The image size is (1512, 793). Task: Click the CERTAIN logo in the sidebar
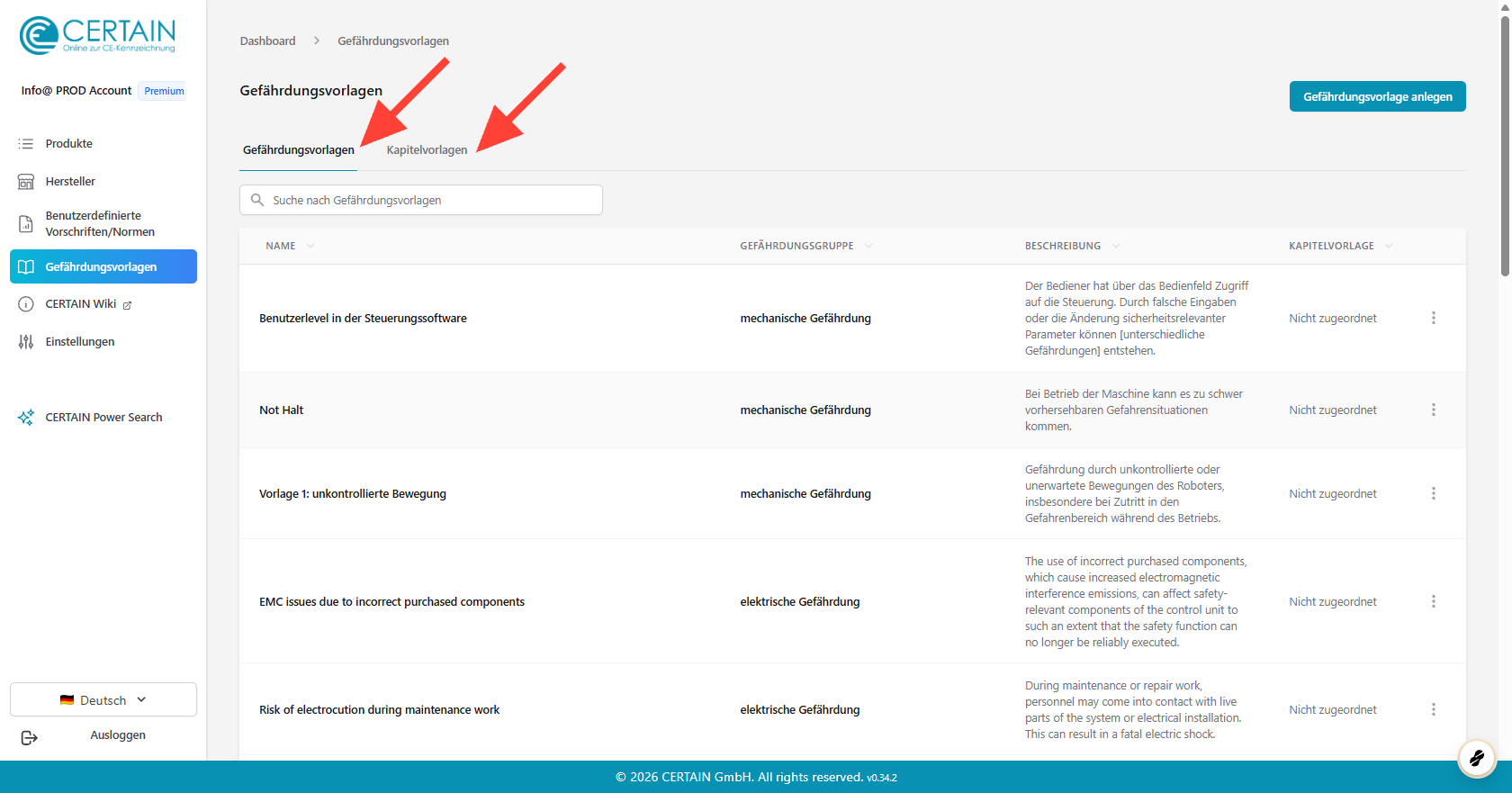click(x=97, y=35)
